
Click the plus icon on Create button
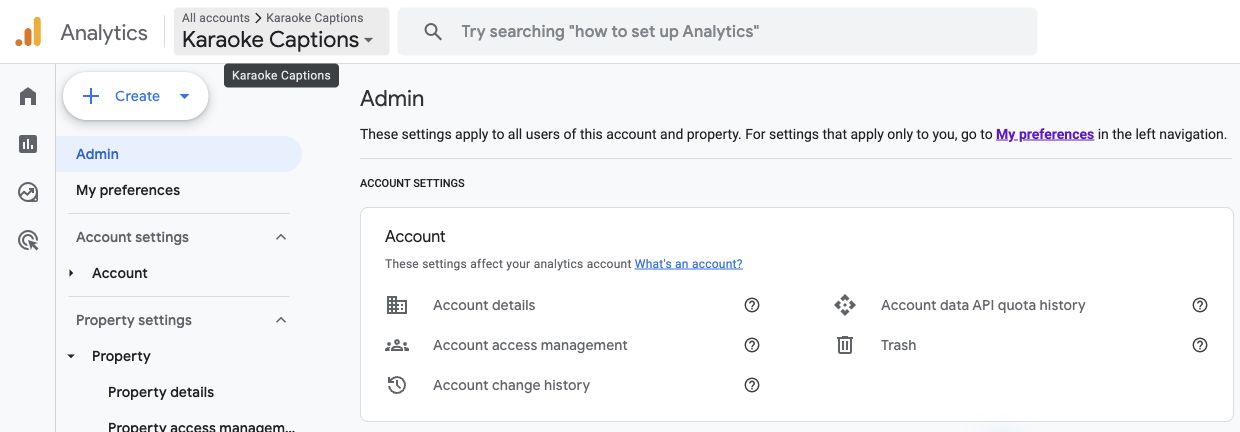point(91,96)
